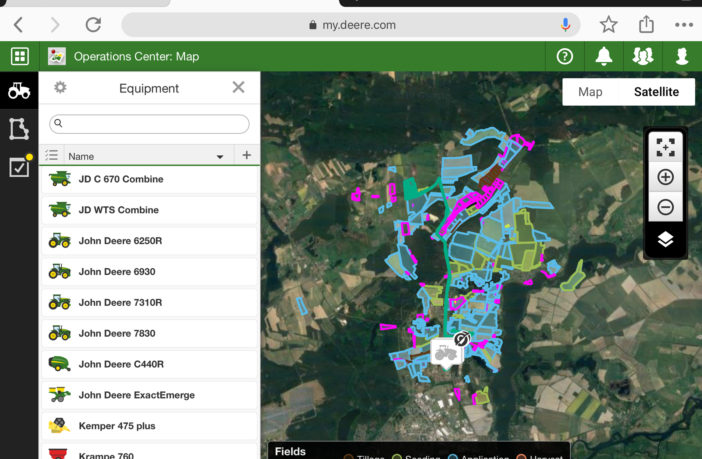Select John Deere C440R baler
Screen dimensions: 702x459
150,364
